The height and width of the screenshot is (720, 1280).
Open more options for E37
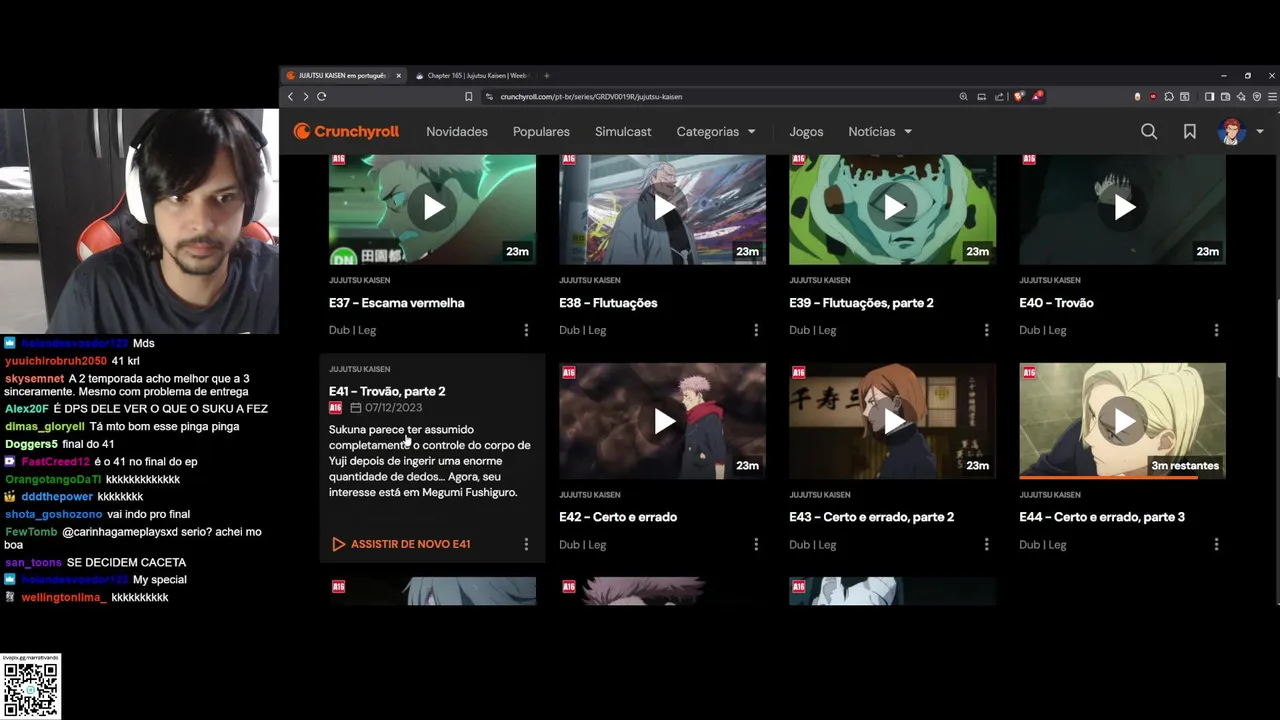coord(526,330)
